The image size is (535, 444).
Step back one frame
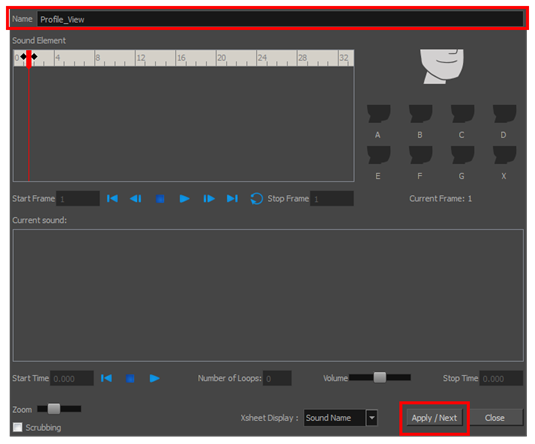tap(136, 198)
